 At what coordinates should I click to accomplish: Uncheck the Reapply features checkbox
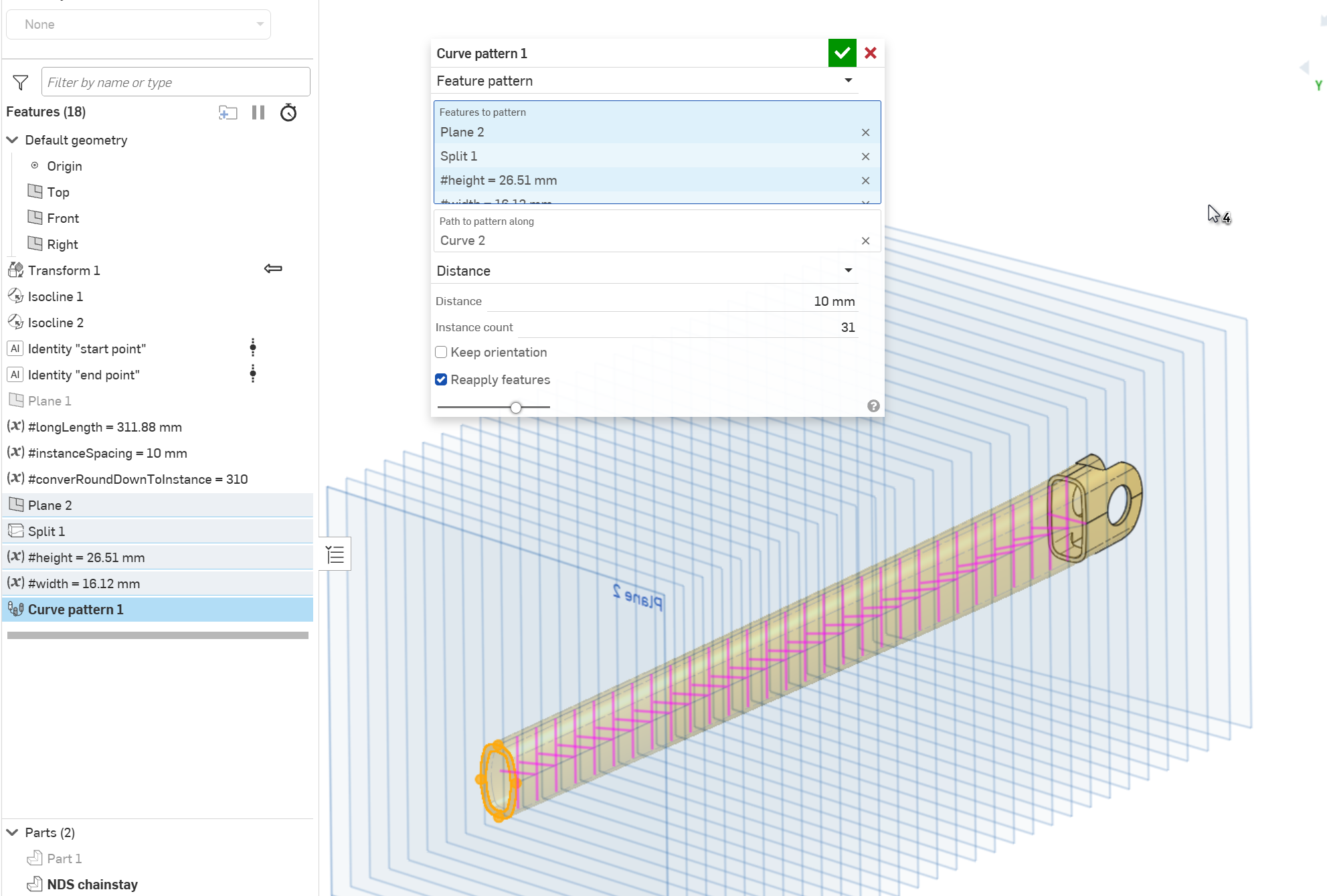click(441, 379)
